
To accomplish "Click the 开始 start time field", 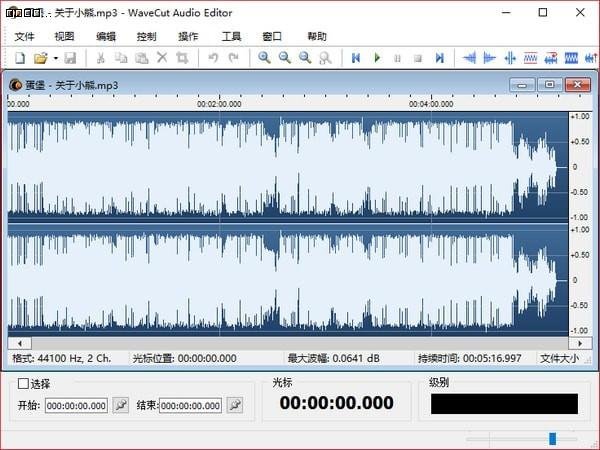I will pos(76,406).
